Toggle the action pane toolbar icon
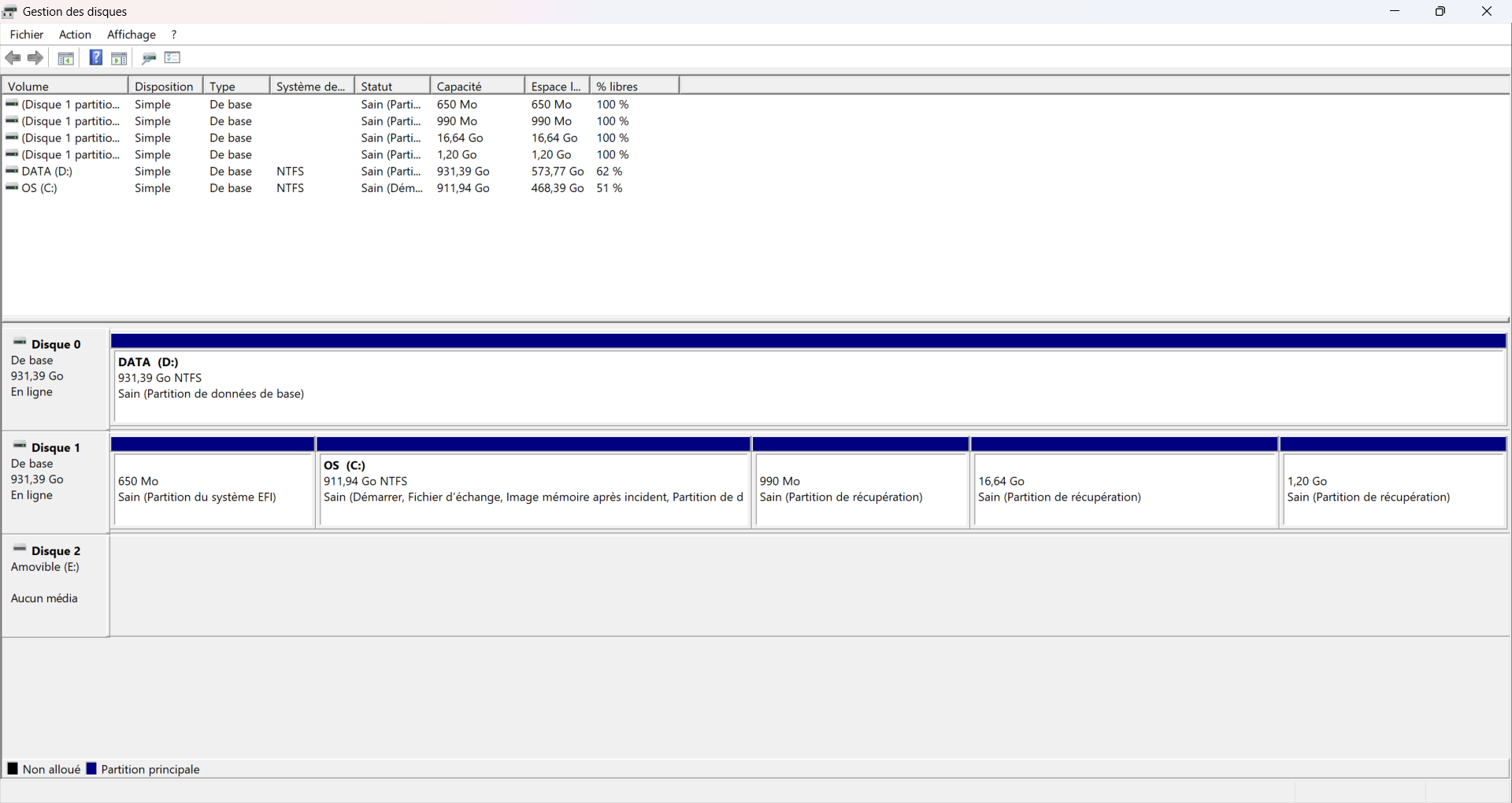This screenshot has height=803, width=1512. coord(119,57)
